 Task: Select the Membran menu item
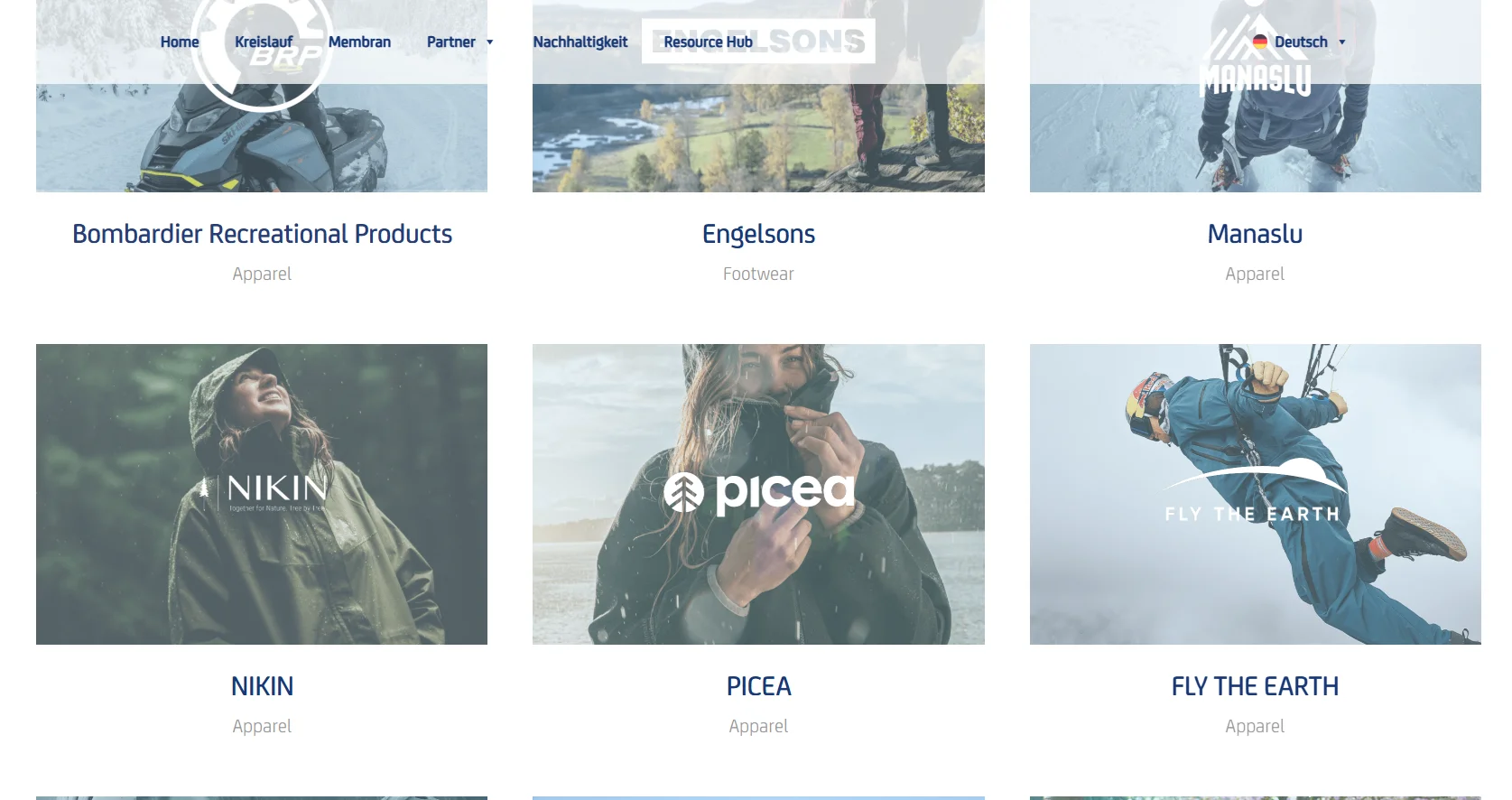click(359, 42)
